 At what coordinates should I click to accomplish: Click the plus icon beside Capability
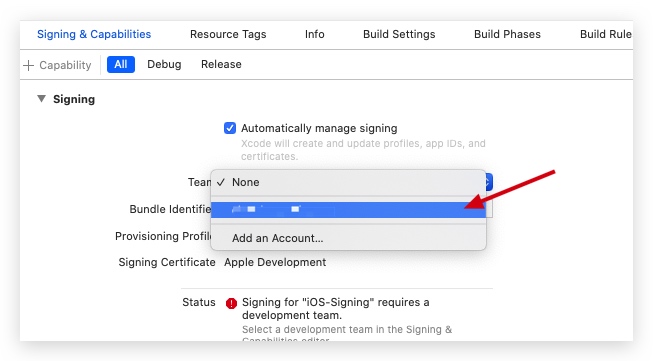[28, 65]
